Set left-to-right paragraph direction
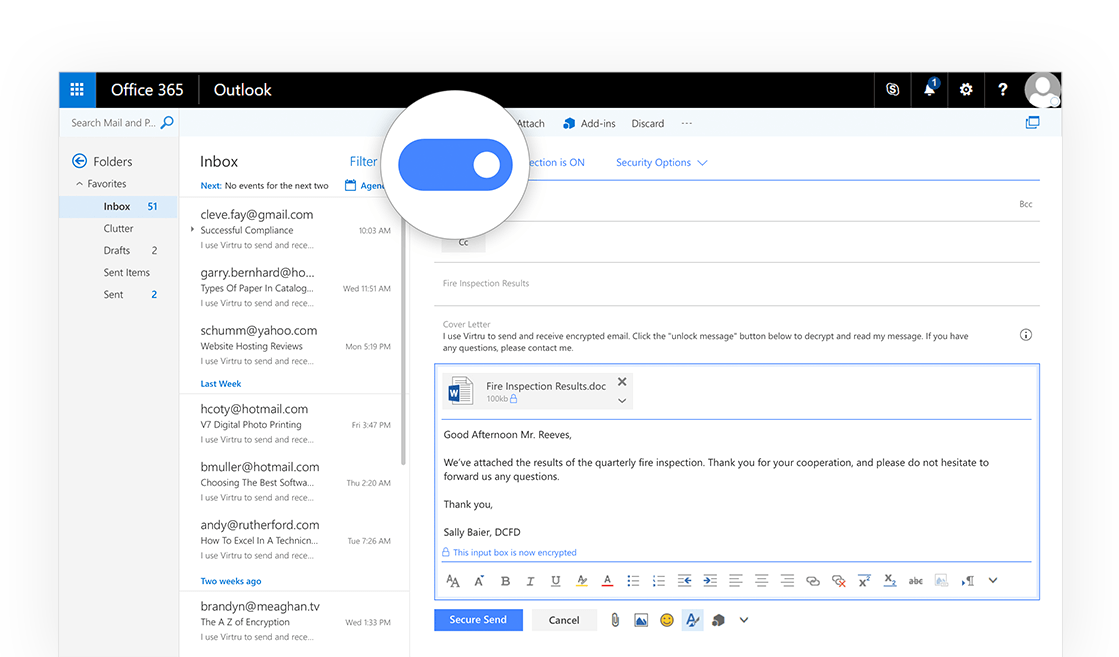 tap(968, 581)
